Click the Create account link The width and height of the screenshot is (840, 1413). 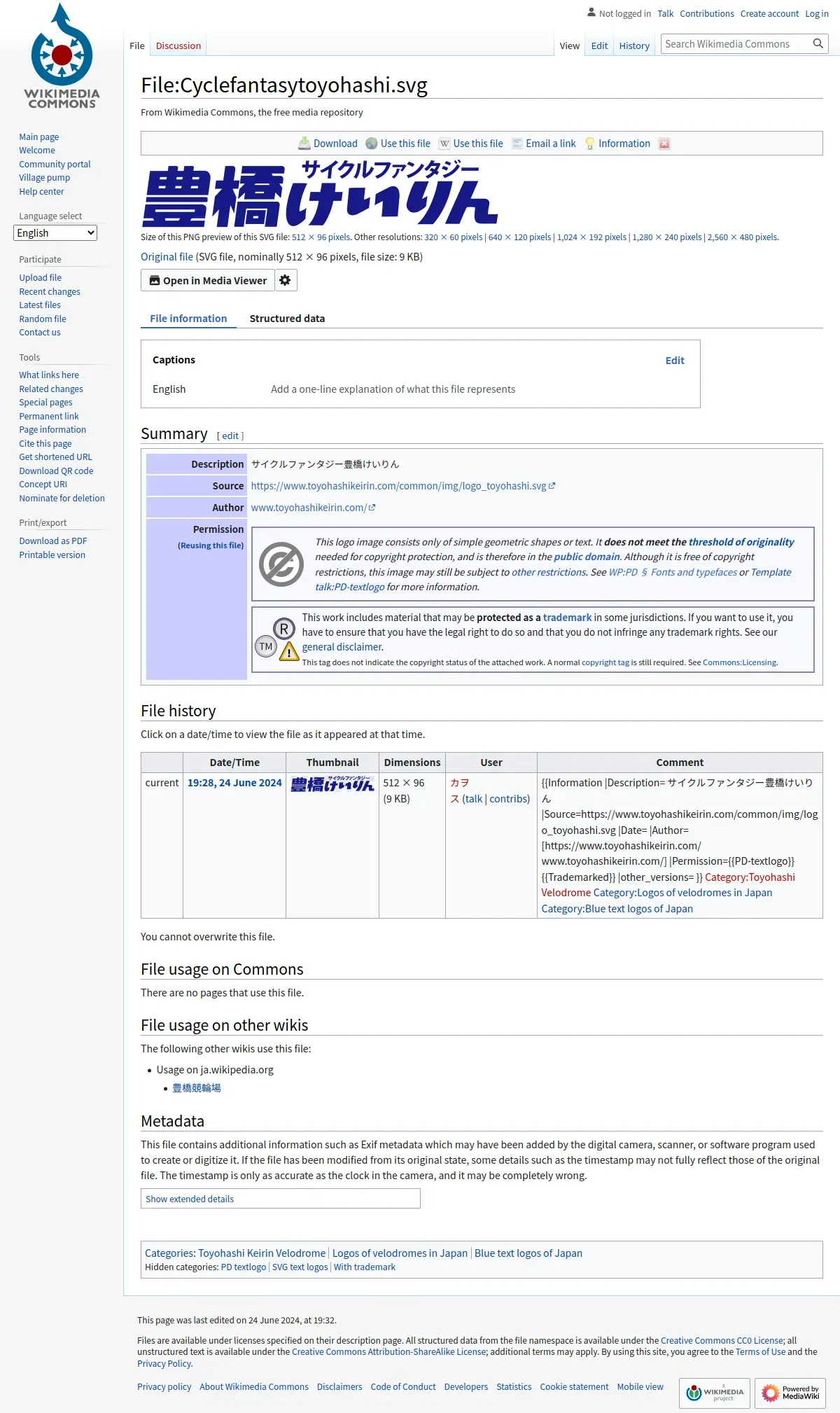pos(769,13)
